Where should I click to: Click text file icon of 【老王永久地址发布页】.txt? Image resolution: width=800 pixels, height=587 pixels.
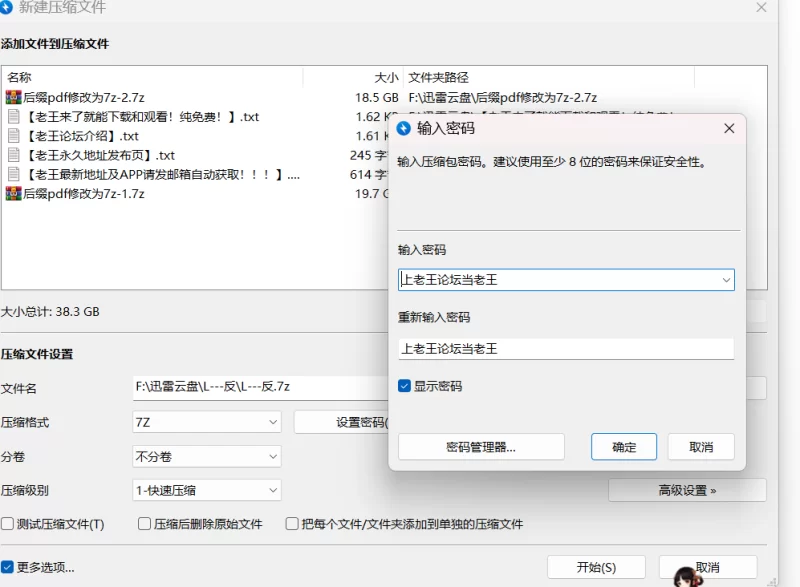point(13,155)
